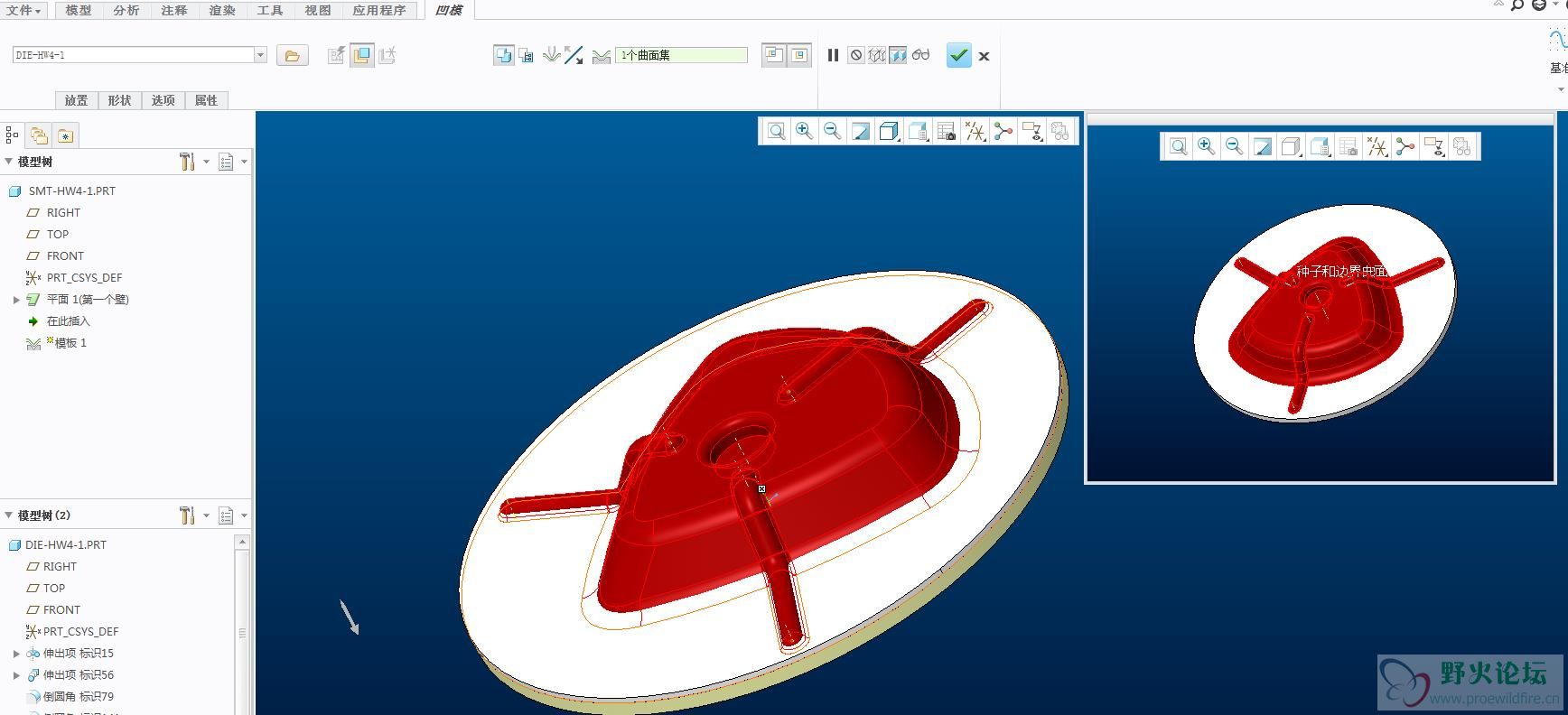Expand the 伸出项 标识56 node
The height and width of the screenshot is (715, 1568).
[16, 675]
